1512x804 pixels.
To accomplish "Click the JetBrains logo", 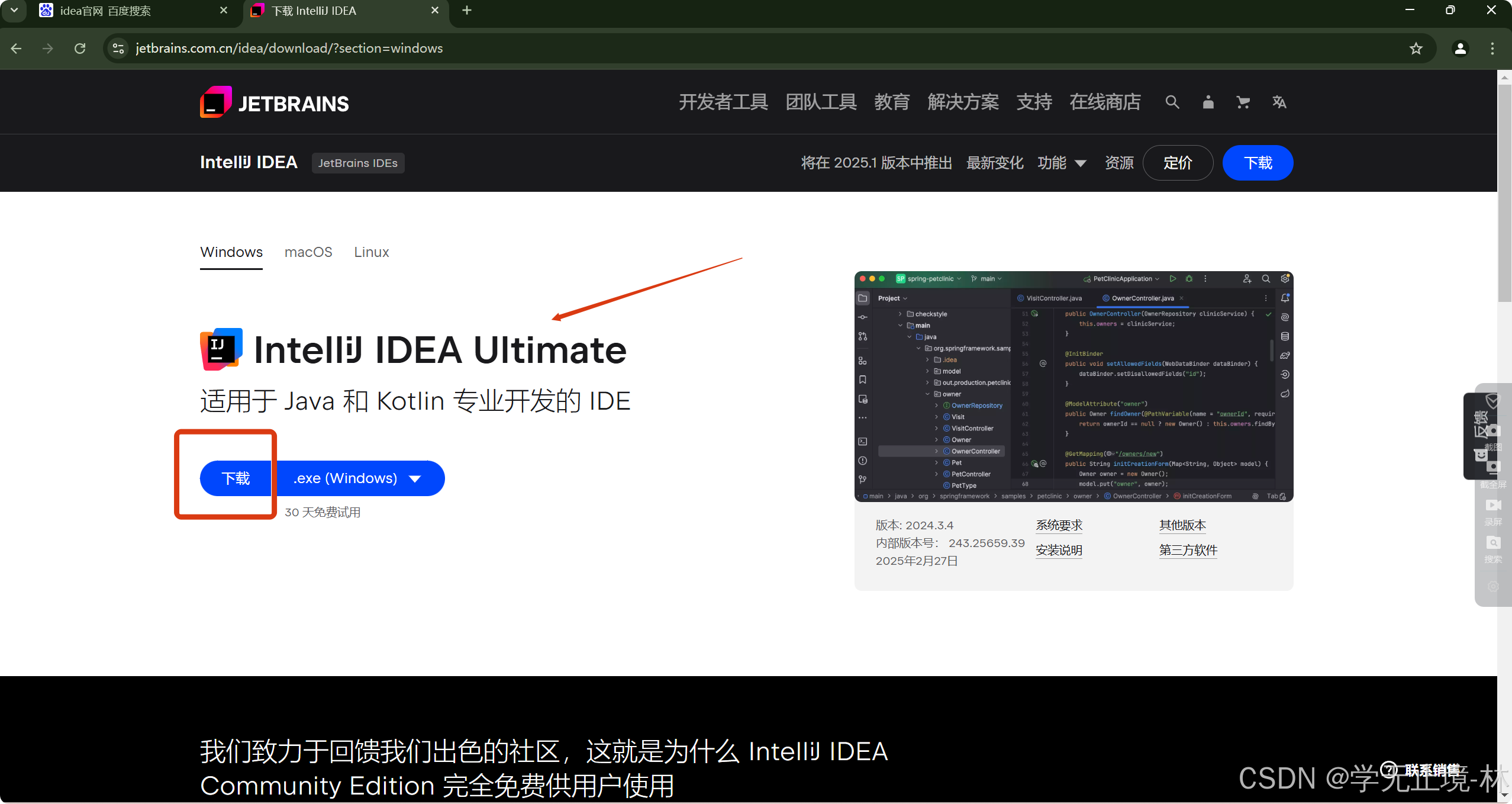I will pyautogui.click(x=275, y=103).
